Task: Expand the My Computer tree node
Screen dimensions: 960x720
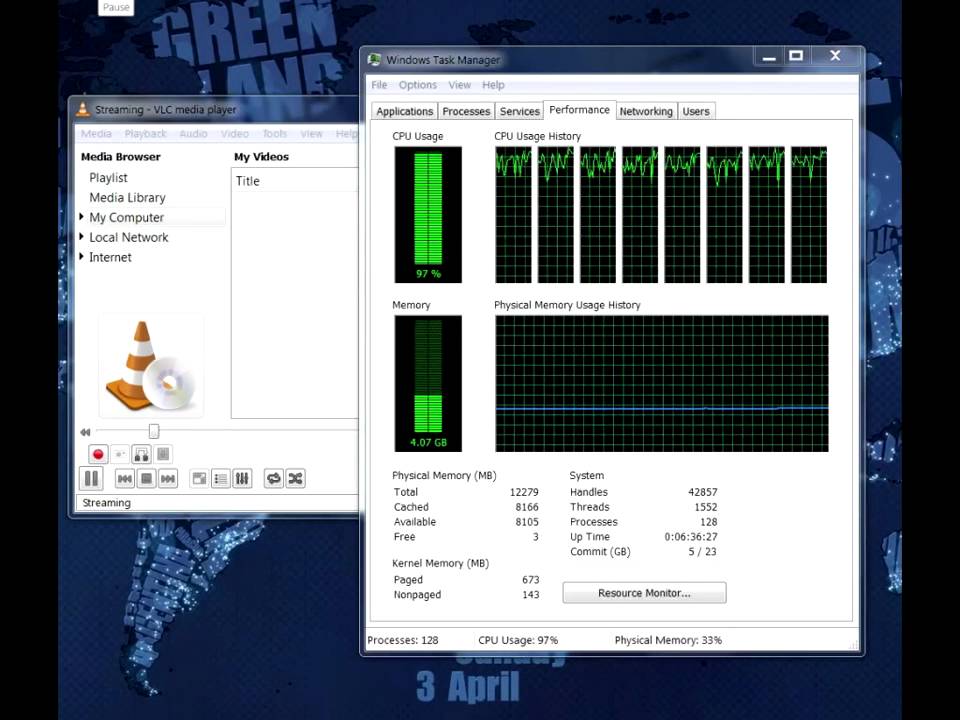Action: 81,217
